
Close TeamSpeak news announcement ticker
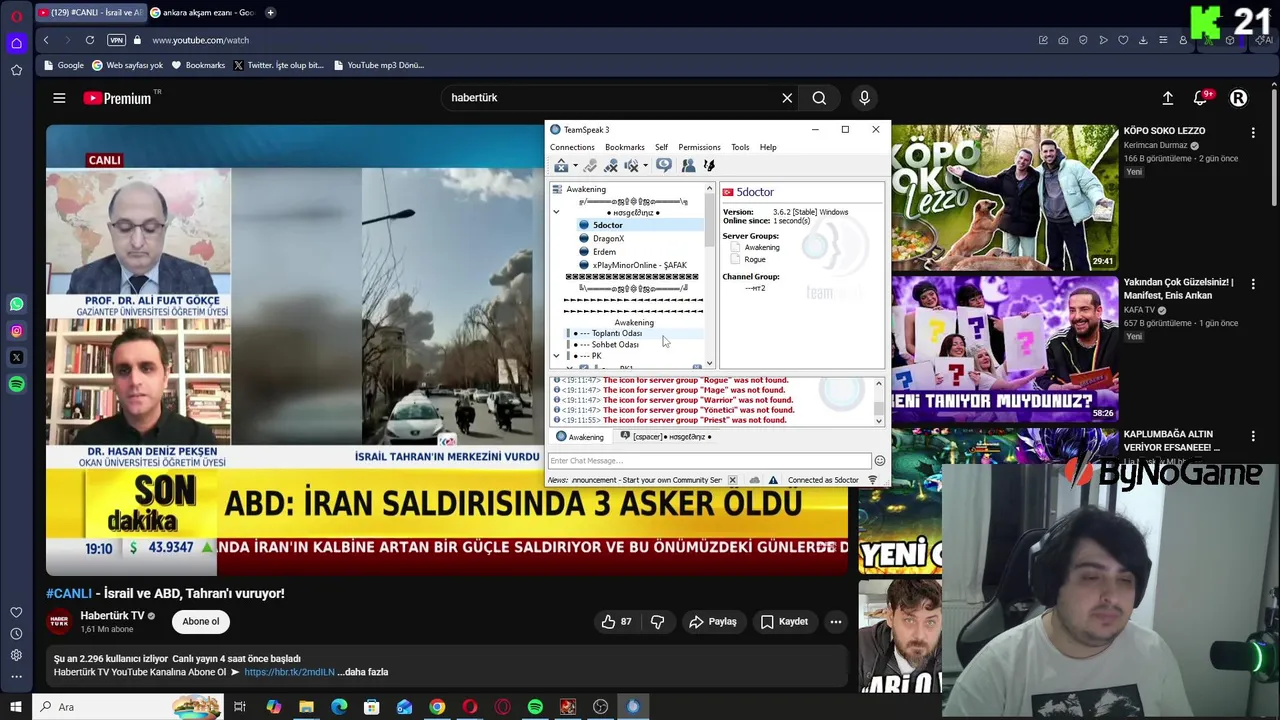(x=732, y=480)
